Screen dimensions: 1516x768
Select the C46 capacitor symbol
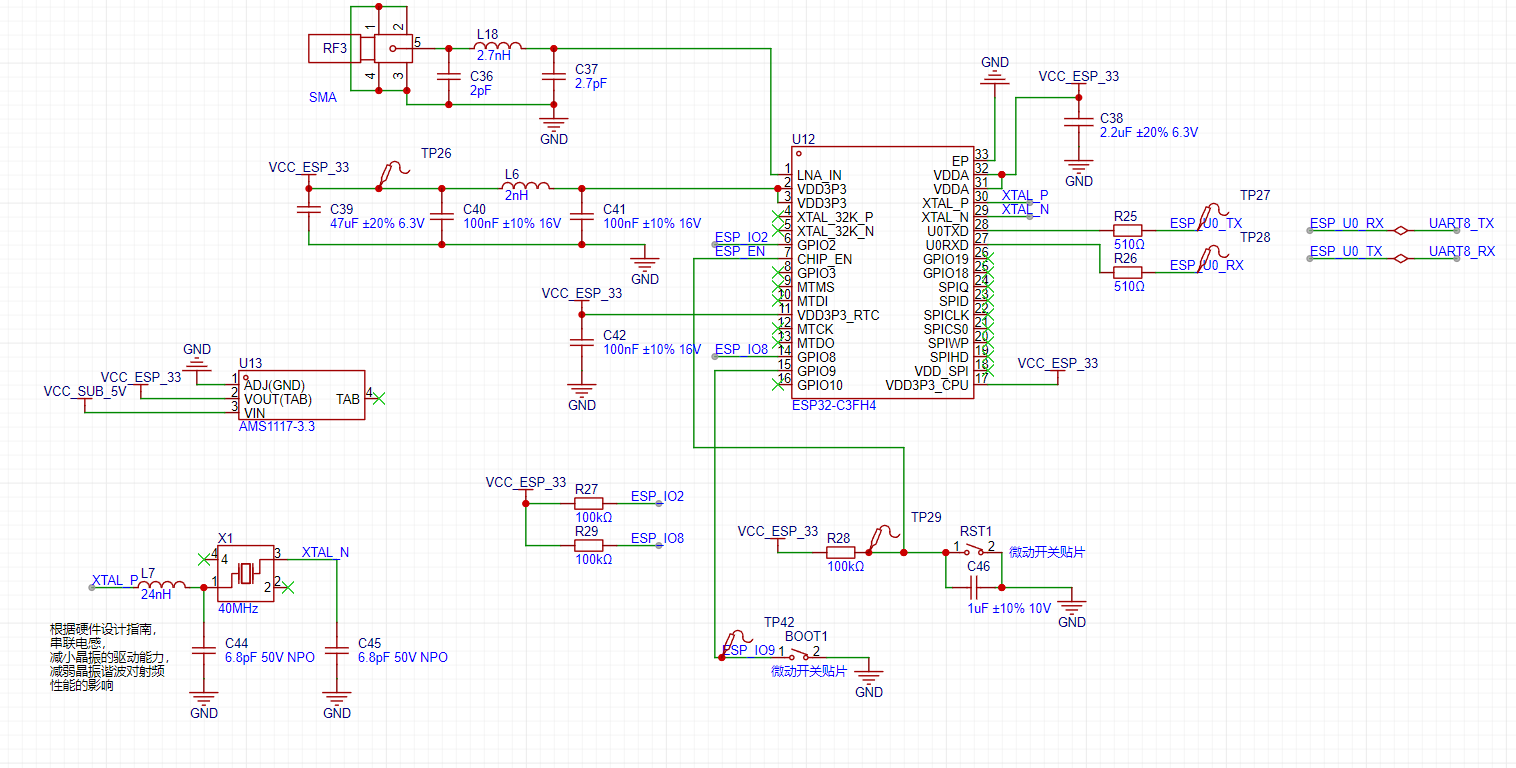[x=974, y=587]
